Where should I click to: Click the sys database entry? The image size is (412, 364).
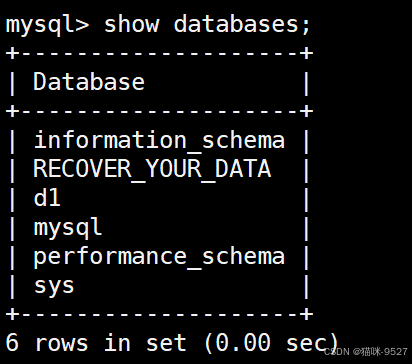(x=54, y=286)
